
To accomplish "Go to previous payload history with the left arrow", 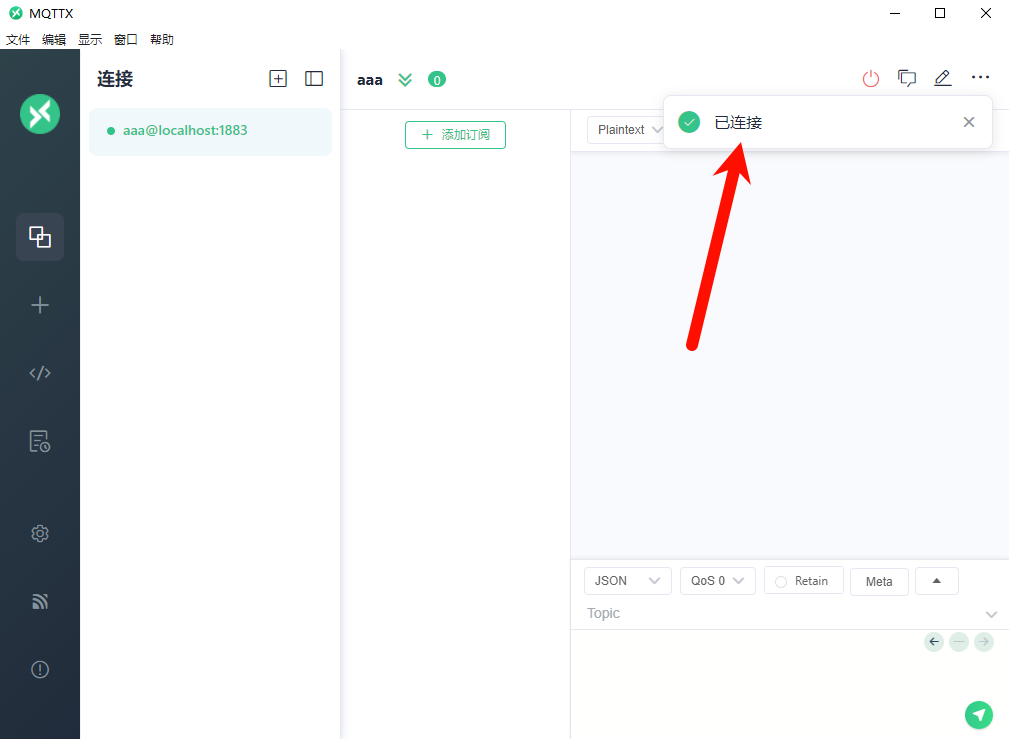I will click(x=934, y=642).
